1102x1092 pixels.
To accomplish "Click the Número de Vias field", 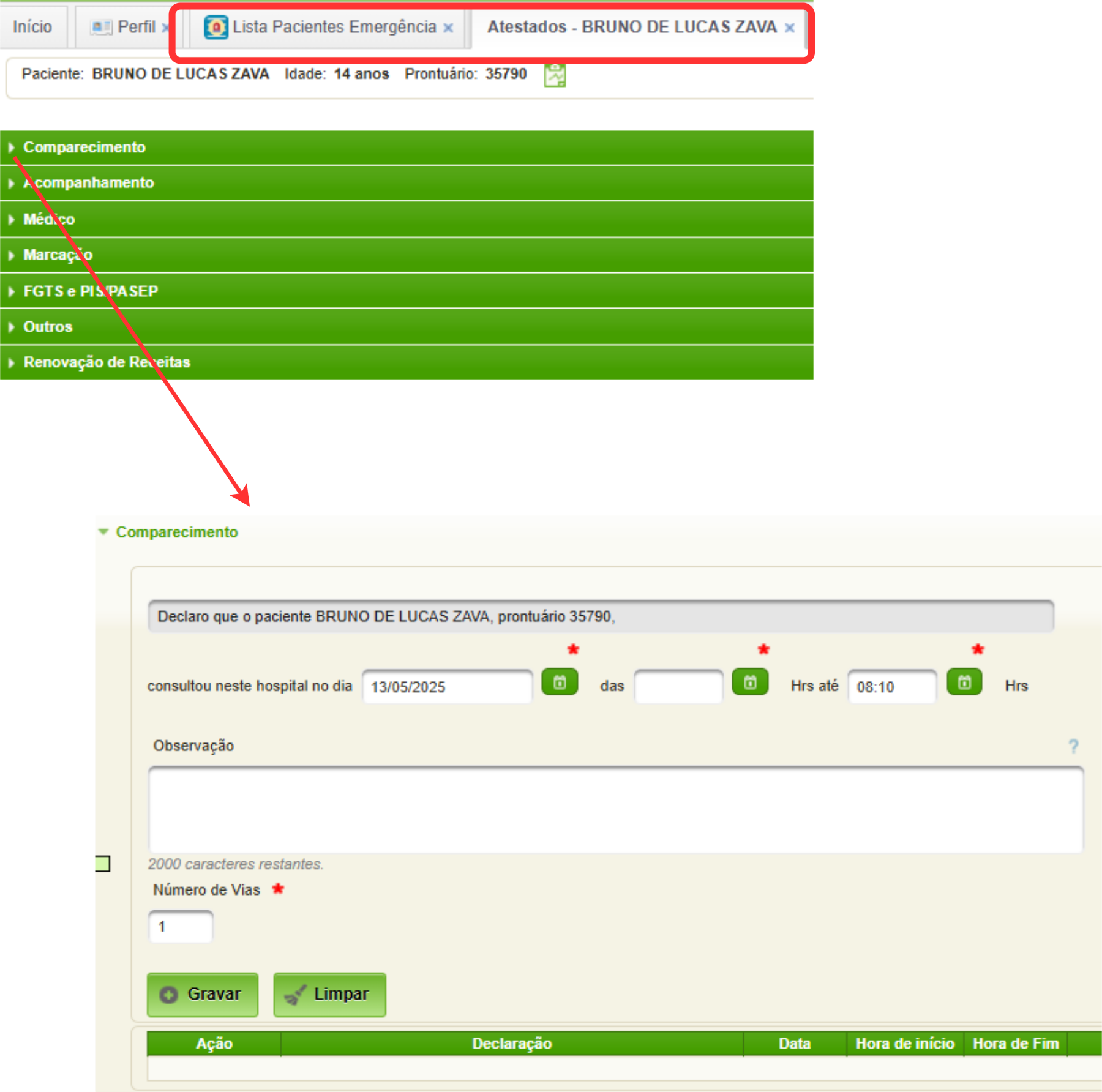I will click(x=181, y=927).
